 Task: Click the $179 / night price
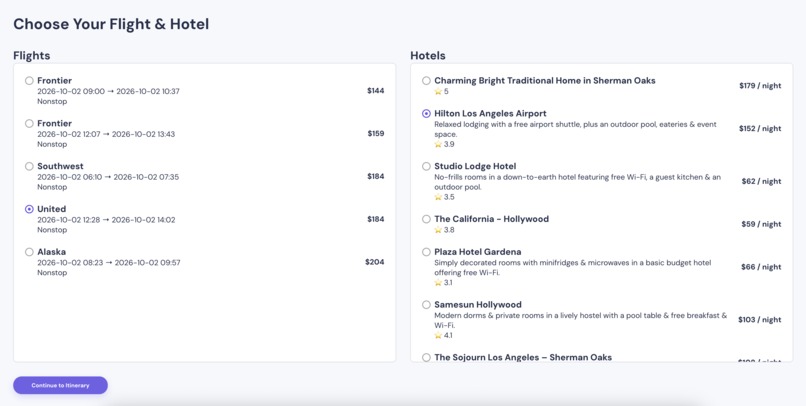(760, 86)
